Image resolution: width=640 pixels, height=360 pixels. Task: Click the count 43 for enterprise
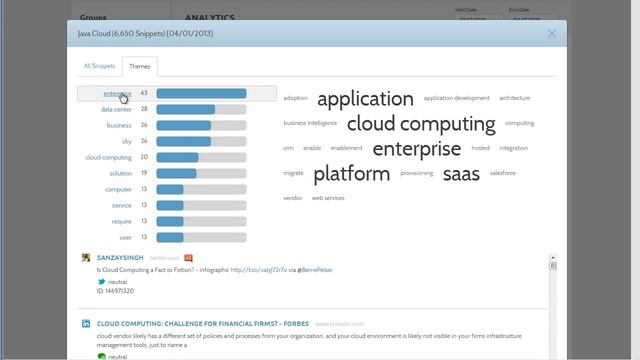coord(144,93)
